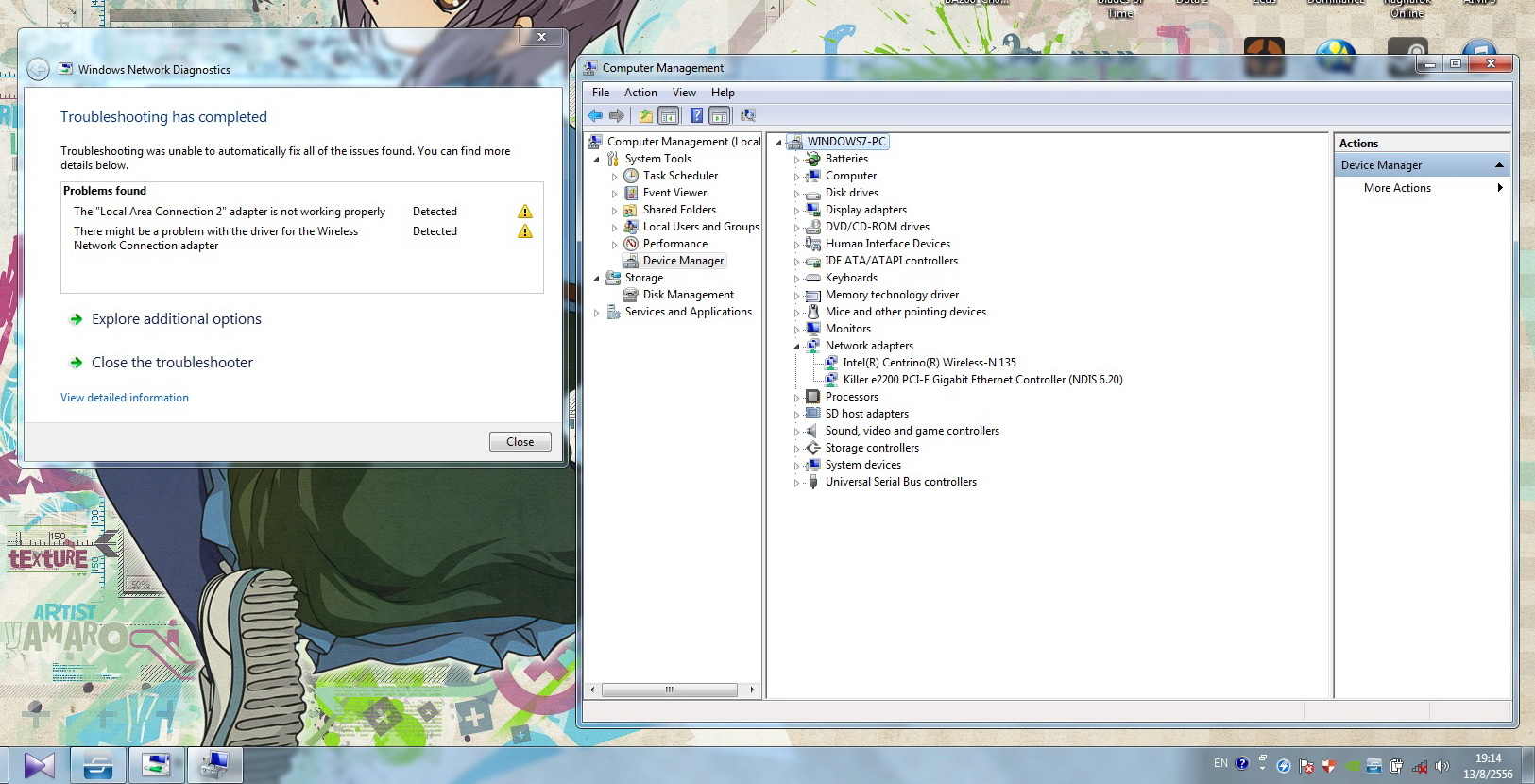Image resolution: width=1535 pixels, height=784 pixels.
Task: Select the Computer Management (Local) root node
Action: (684, 142)
